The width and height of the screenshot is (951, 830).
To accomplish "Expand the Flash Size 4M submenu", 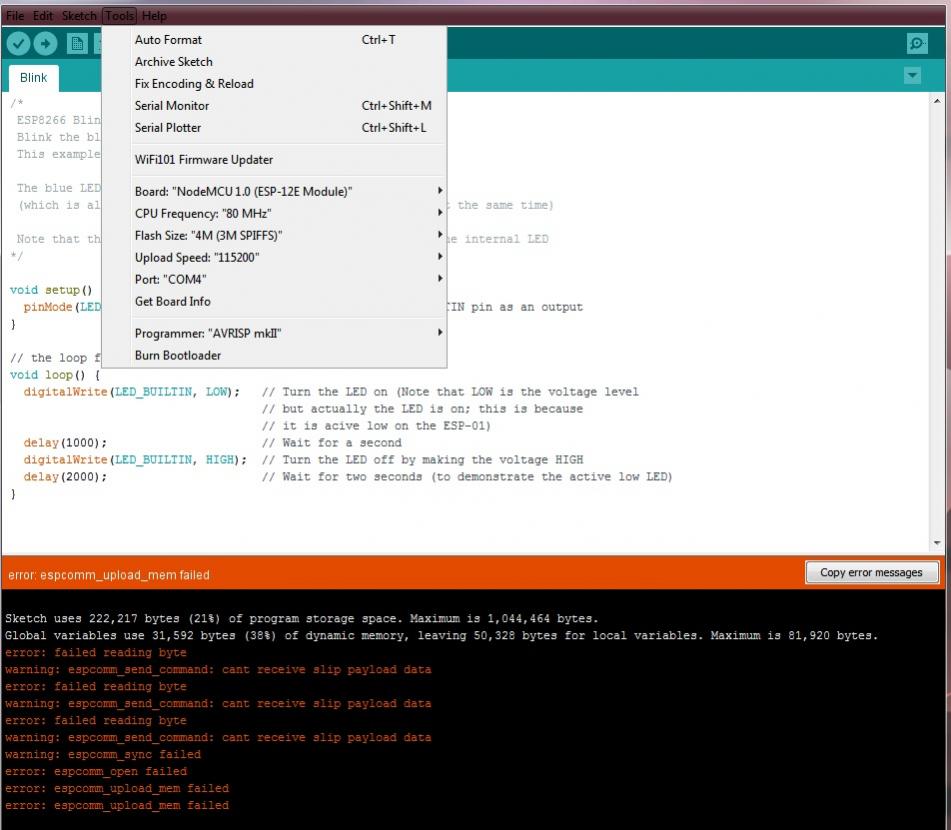I will tap(208, 235).
